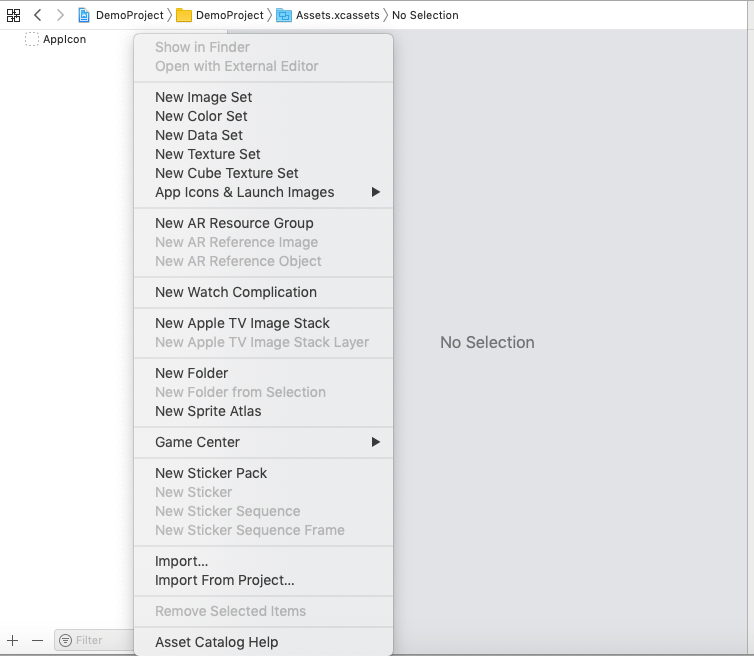
Task: Select the Game Center menu entry
Action: (x=264, y=442)
